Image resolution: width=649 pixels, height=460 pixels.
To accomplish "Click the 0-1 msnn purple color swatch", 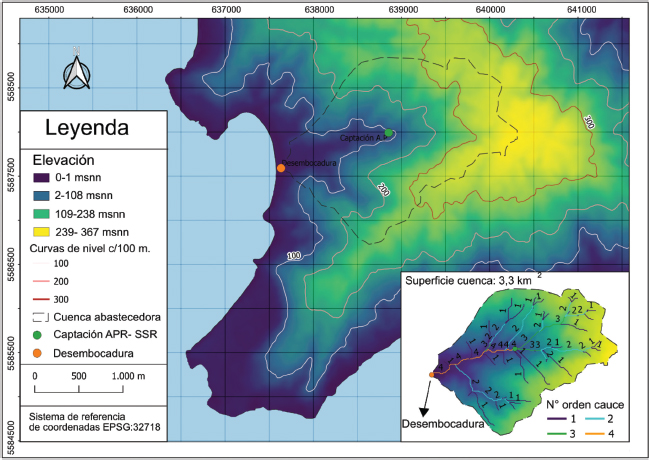I will (x=41, y=178).
